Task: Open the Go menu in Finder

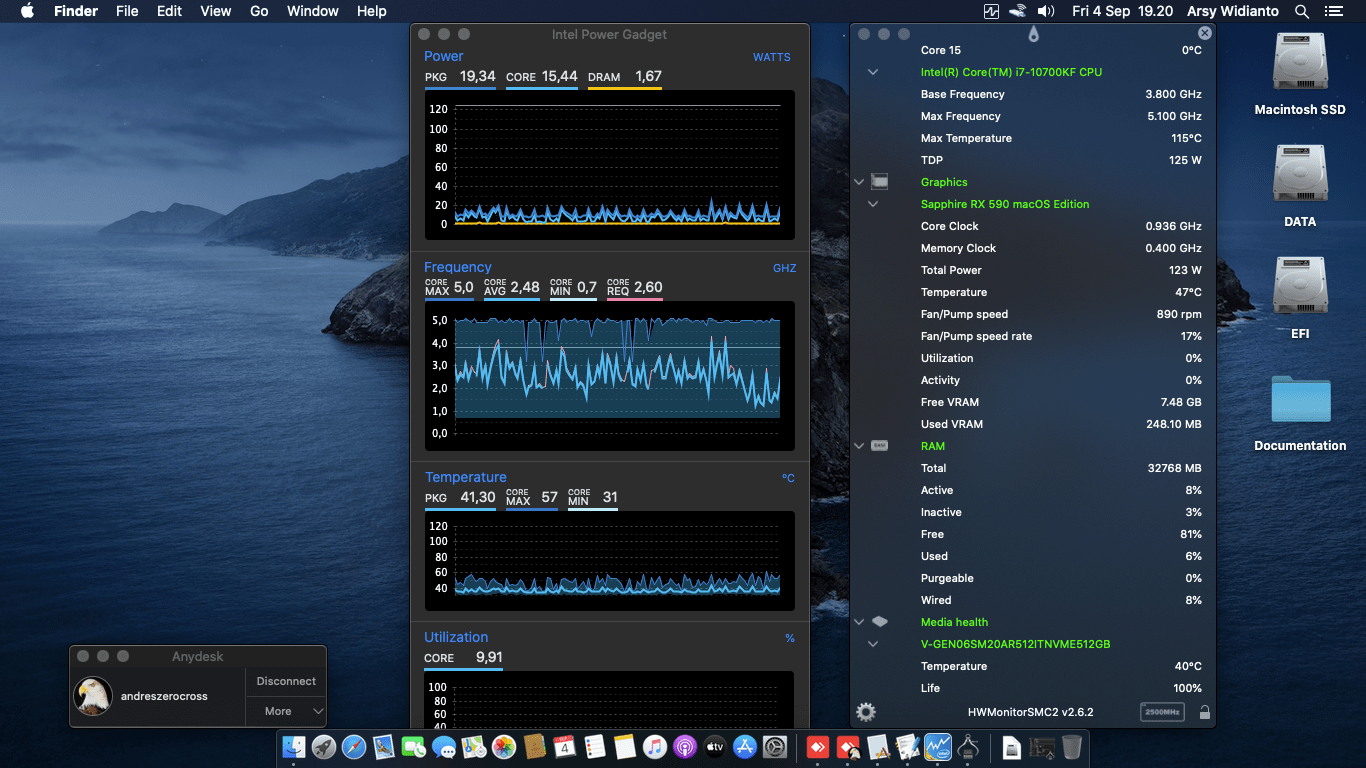Action: (259, 11)
